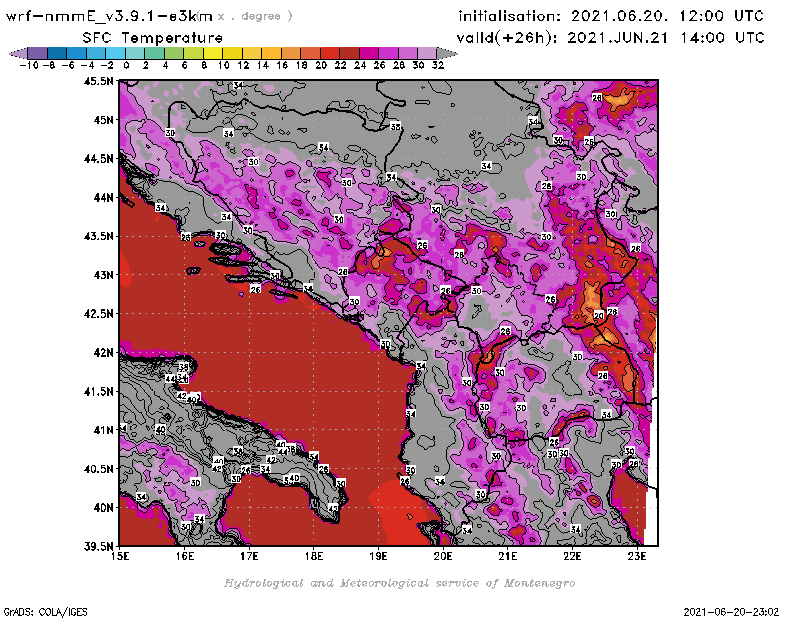This screenshot has height=618, width=800.
Task: Select the 2021-06-20-23:02 timestamp
Action: click(x=731, y=612)
